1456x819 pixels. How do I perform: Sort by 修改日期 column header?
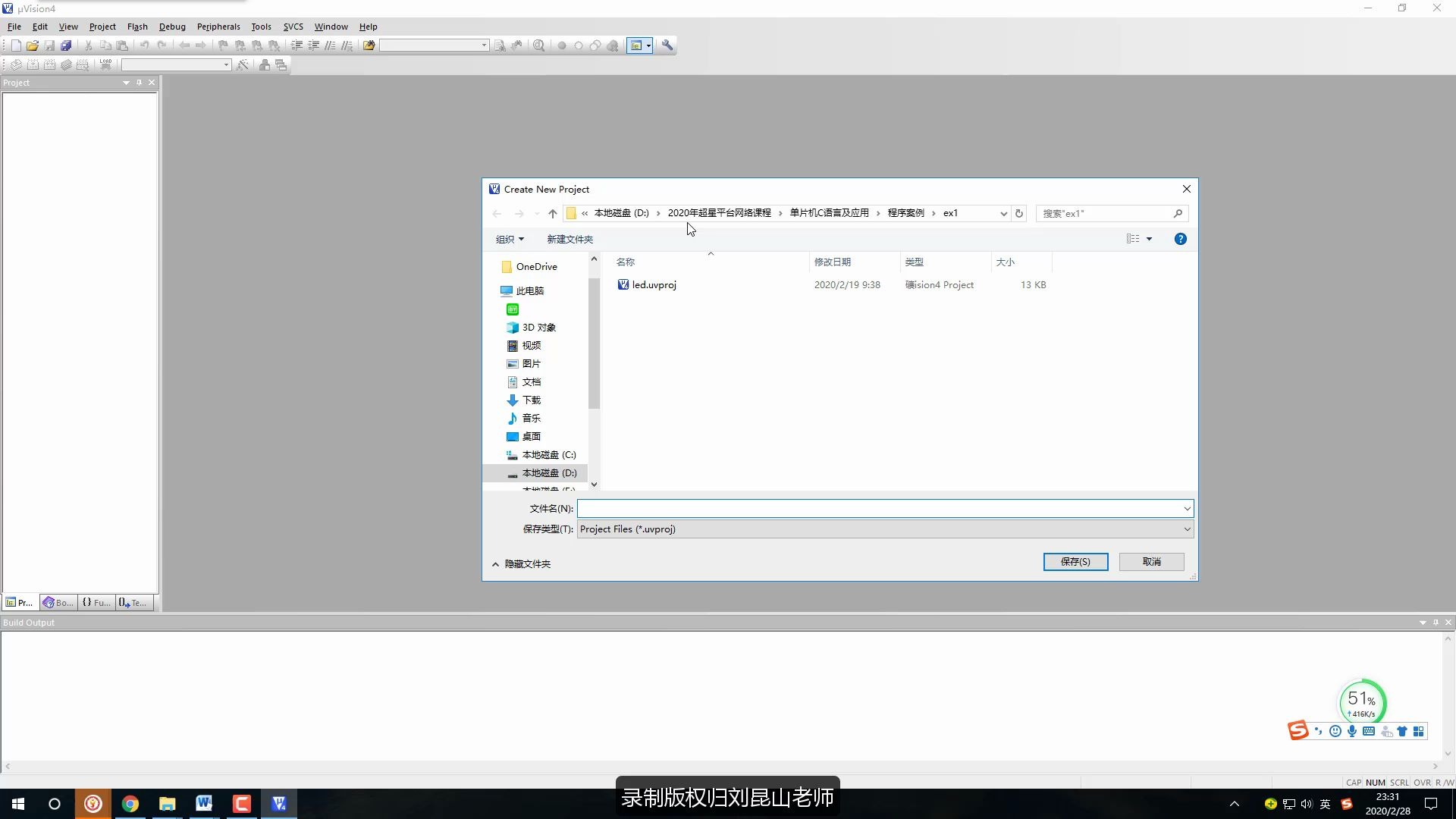point(855,262)
